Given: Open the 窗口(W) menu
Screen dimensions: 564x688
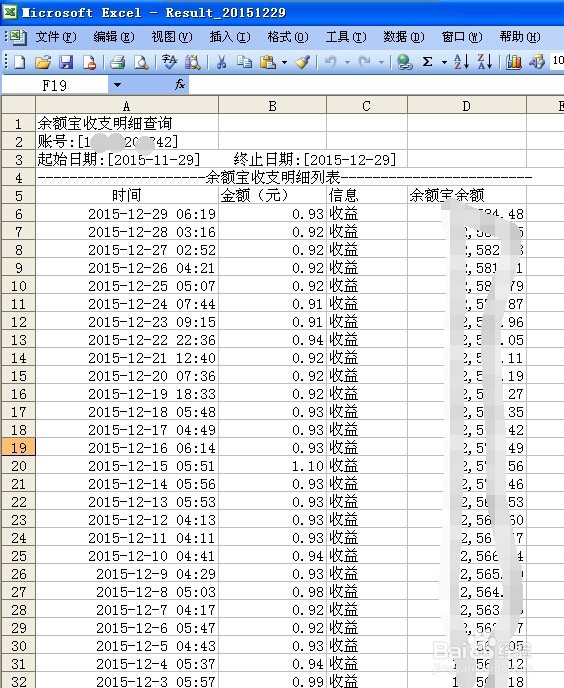Looking at the screenshot, I should (x=462, y=37).
